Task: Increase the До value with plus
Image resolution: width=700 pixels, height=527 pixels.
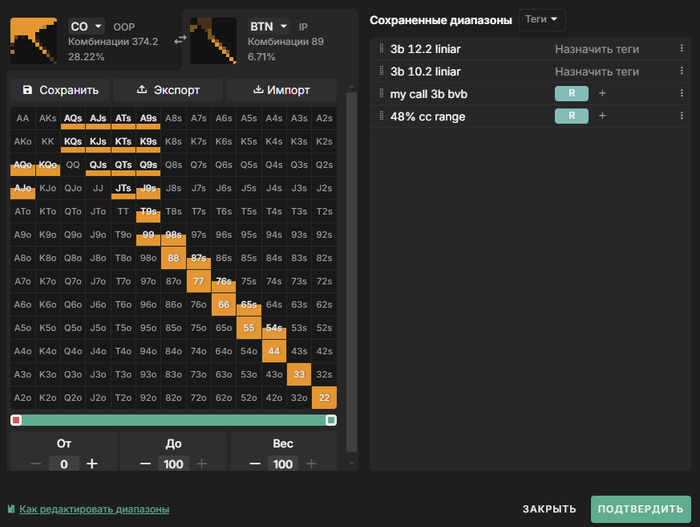Action: pos(201,464)
